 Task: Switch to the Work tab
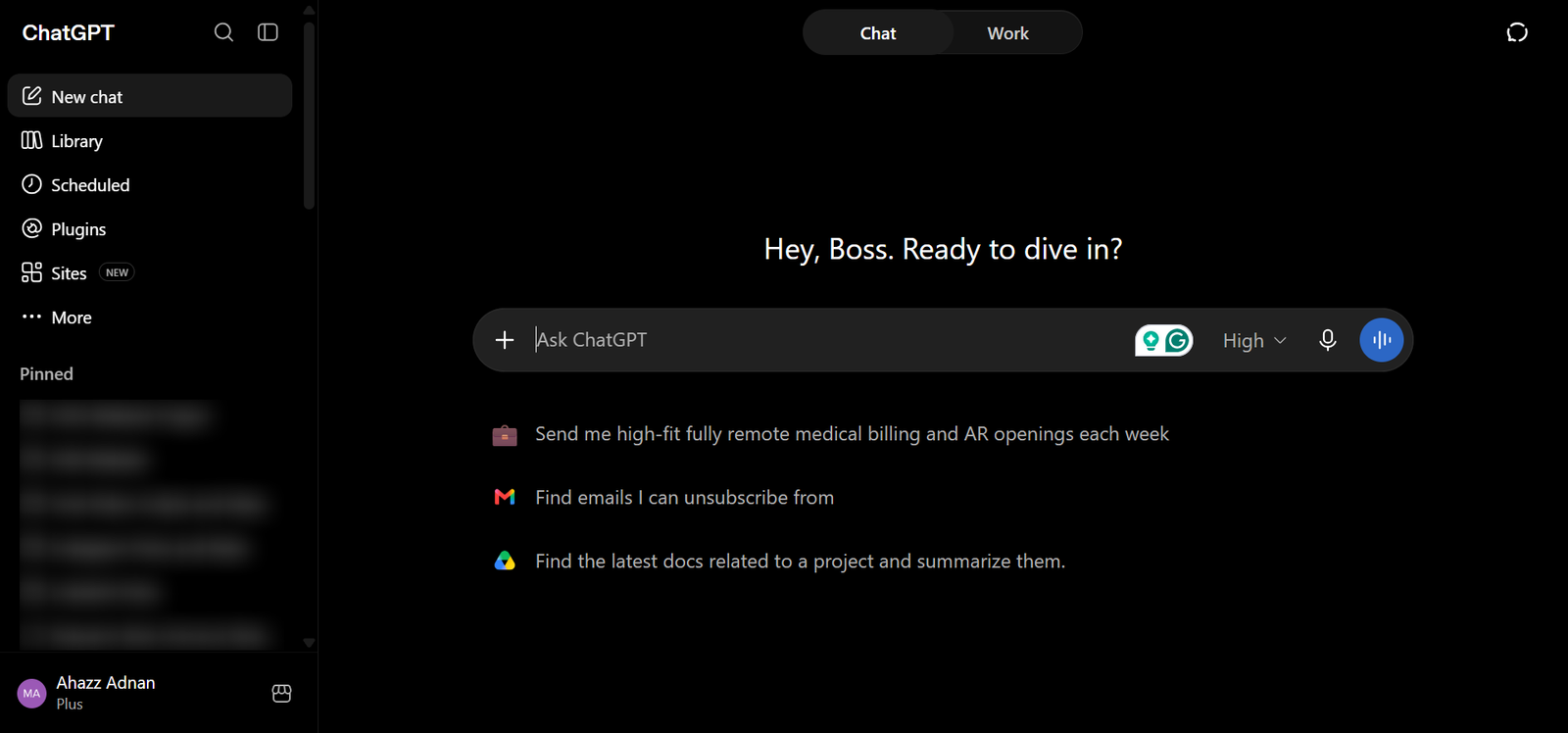point(1007,33)
